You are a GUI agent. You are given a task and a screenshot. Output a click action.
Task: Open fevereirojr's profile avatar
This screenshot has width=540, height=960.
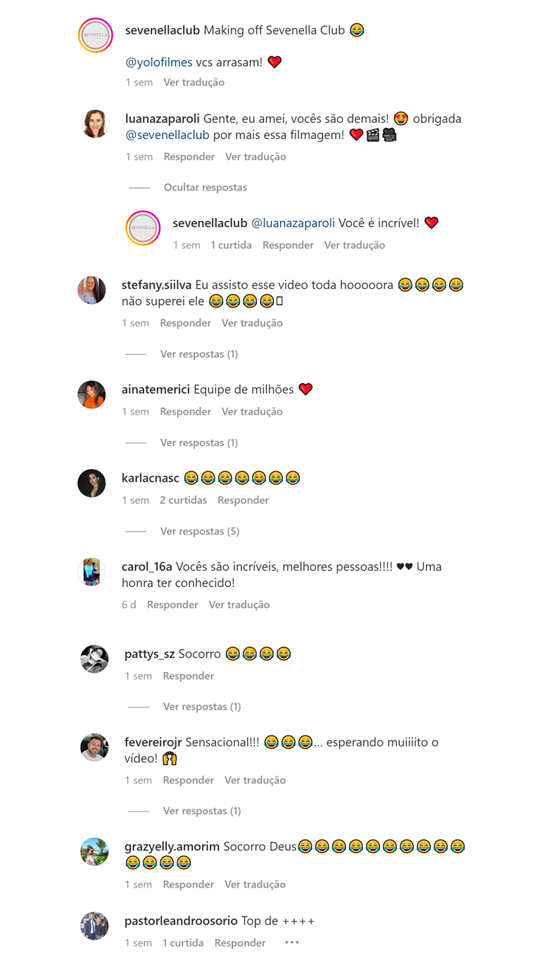(x=94, y=747)
